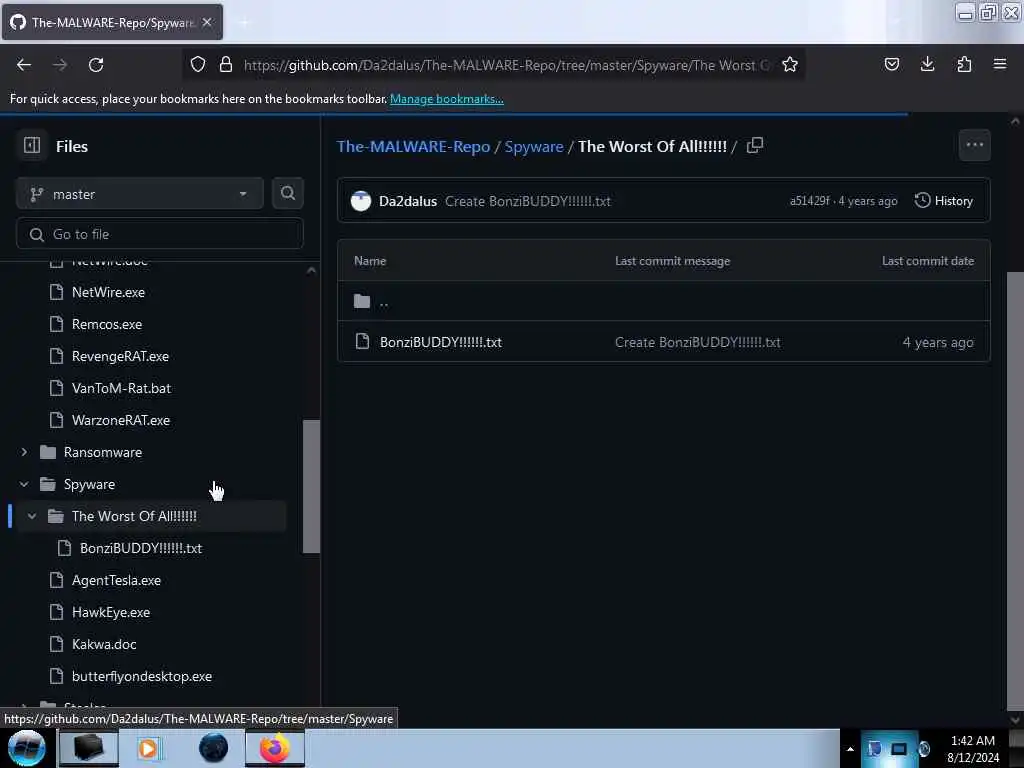Image resolution: width=1024 pixels, height=768 pixels.
Task: Select AgentTesla.exe in file tree
Action: click(116, 580)
